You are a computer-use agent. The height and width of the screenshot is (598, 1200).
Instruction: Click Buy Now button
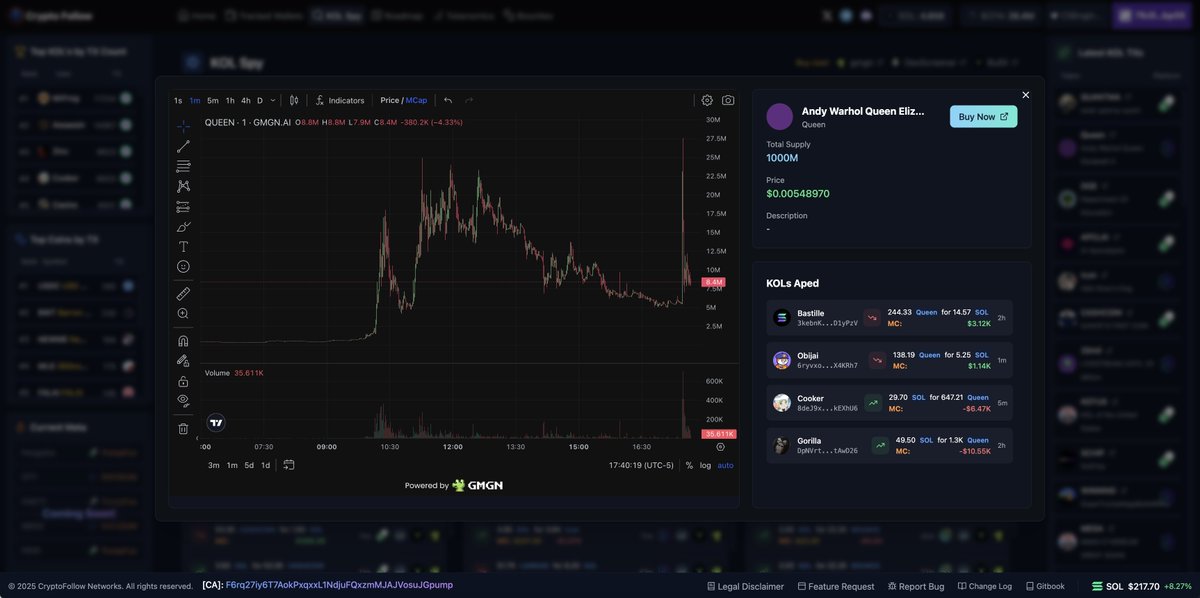tap(983, 116)
